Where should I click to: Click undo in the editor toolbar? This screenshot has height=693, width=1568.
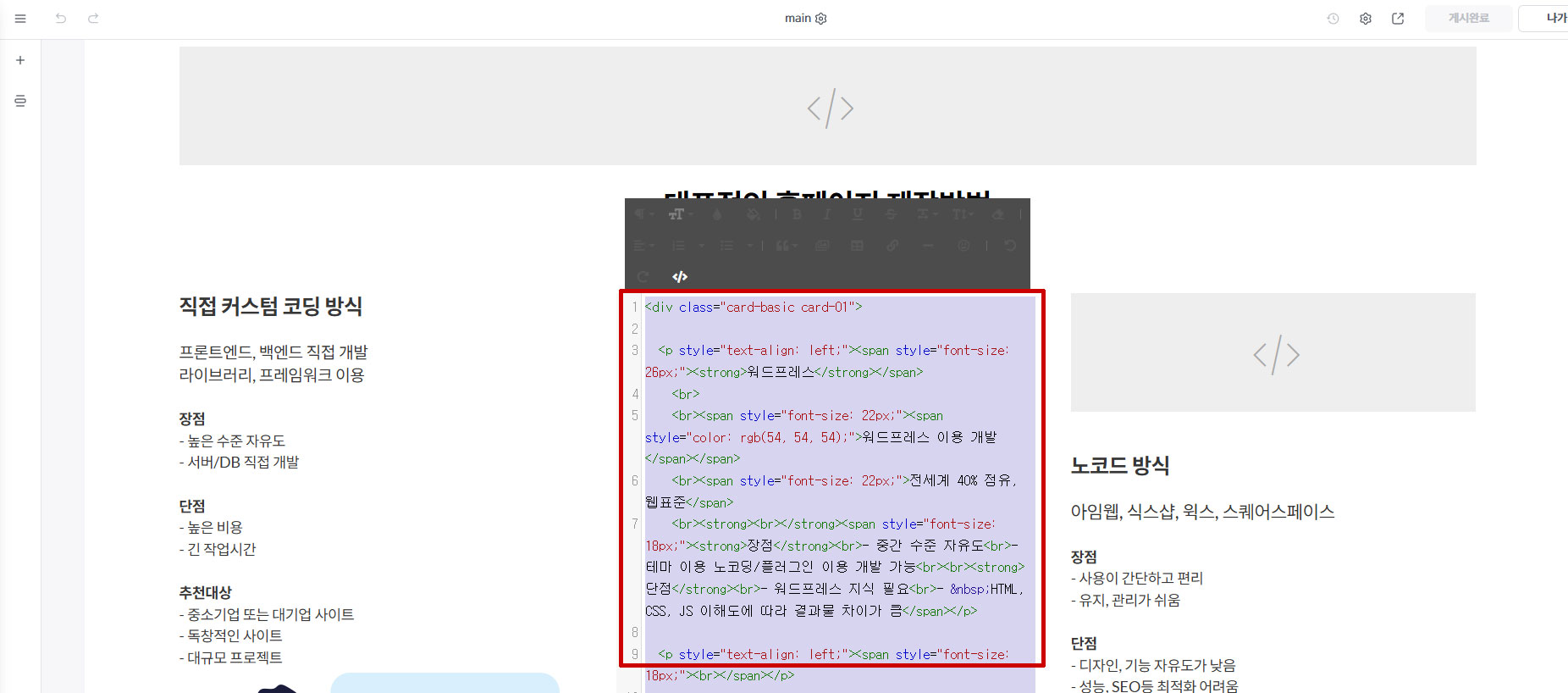pos(1009,246)
